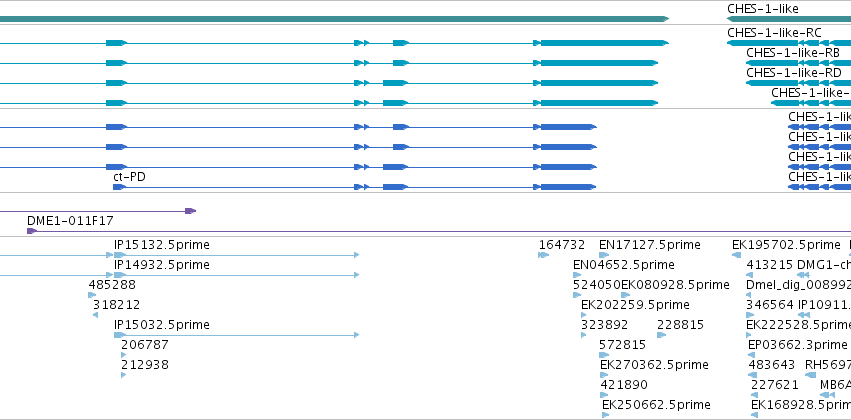
Task: Click the 421890 feature label
Action: click(624, 385)
